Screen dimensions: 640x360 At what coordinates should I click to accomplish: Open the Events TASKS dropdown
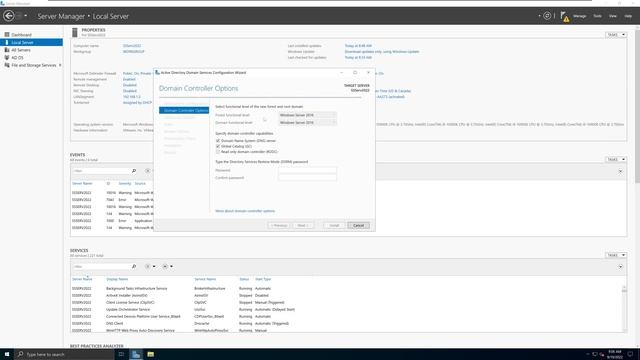coord(616,159)
